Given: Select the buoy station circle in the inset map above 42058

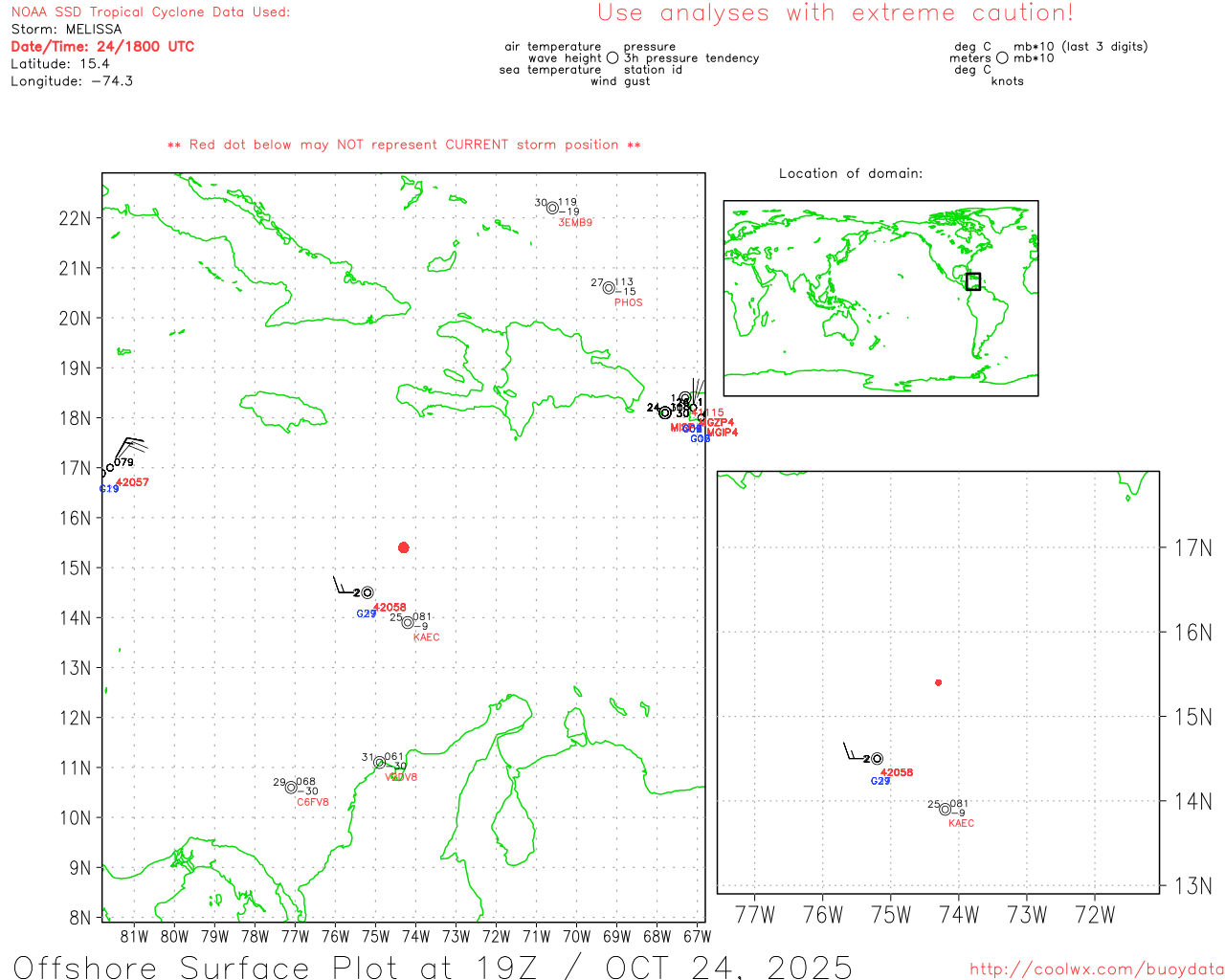Looking at the screenshot, I should [x=877, y=758].
